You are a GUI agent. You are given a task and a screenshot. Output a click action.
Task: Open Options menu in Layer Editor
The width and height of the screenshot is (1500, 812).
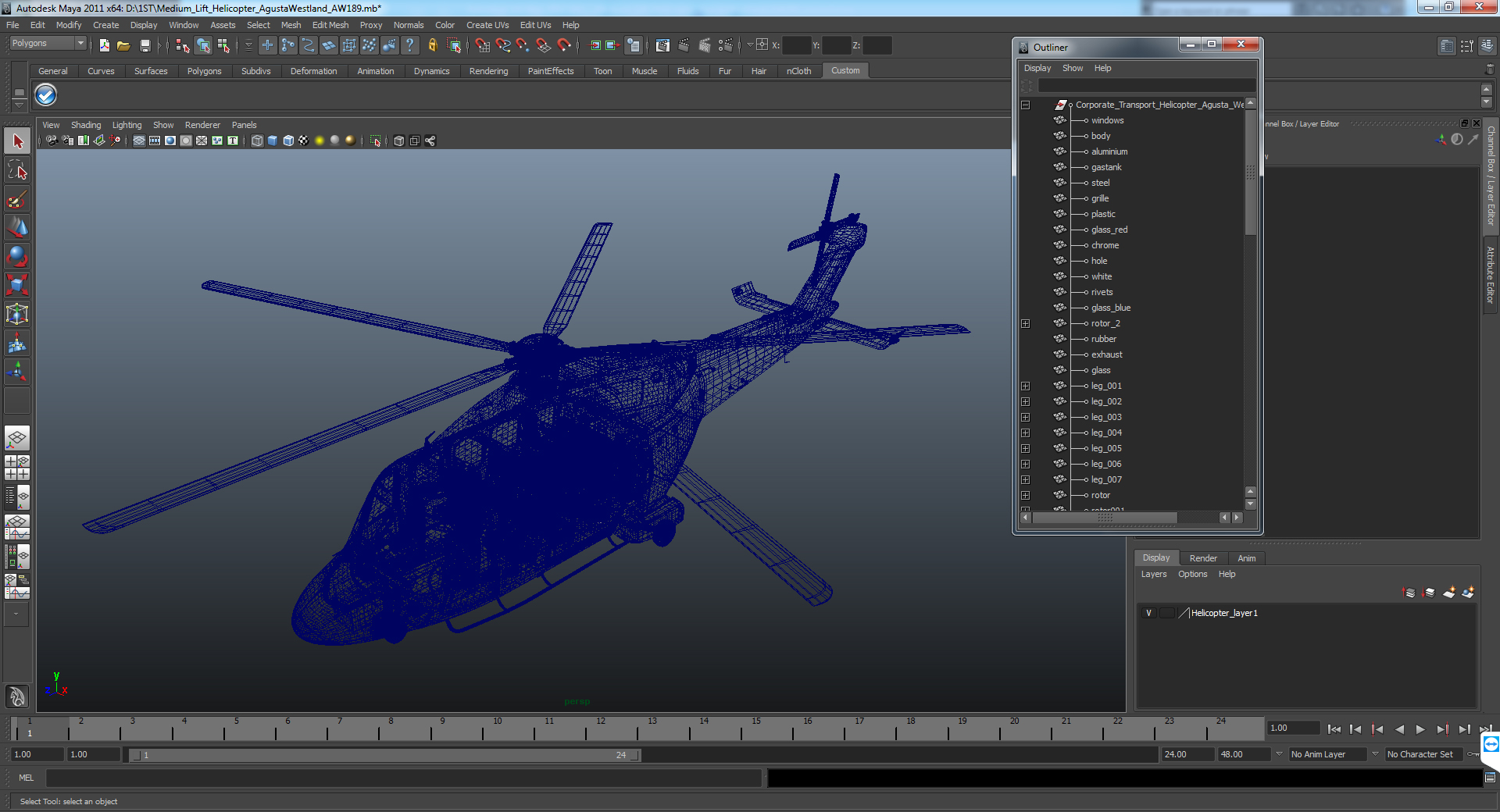pos(1193,575)
